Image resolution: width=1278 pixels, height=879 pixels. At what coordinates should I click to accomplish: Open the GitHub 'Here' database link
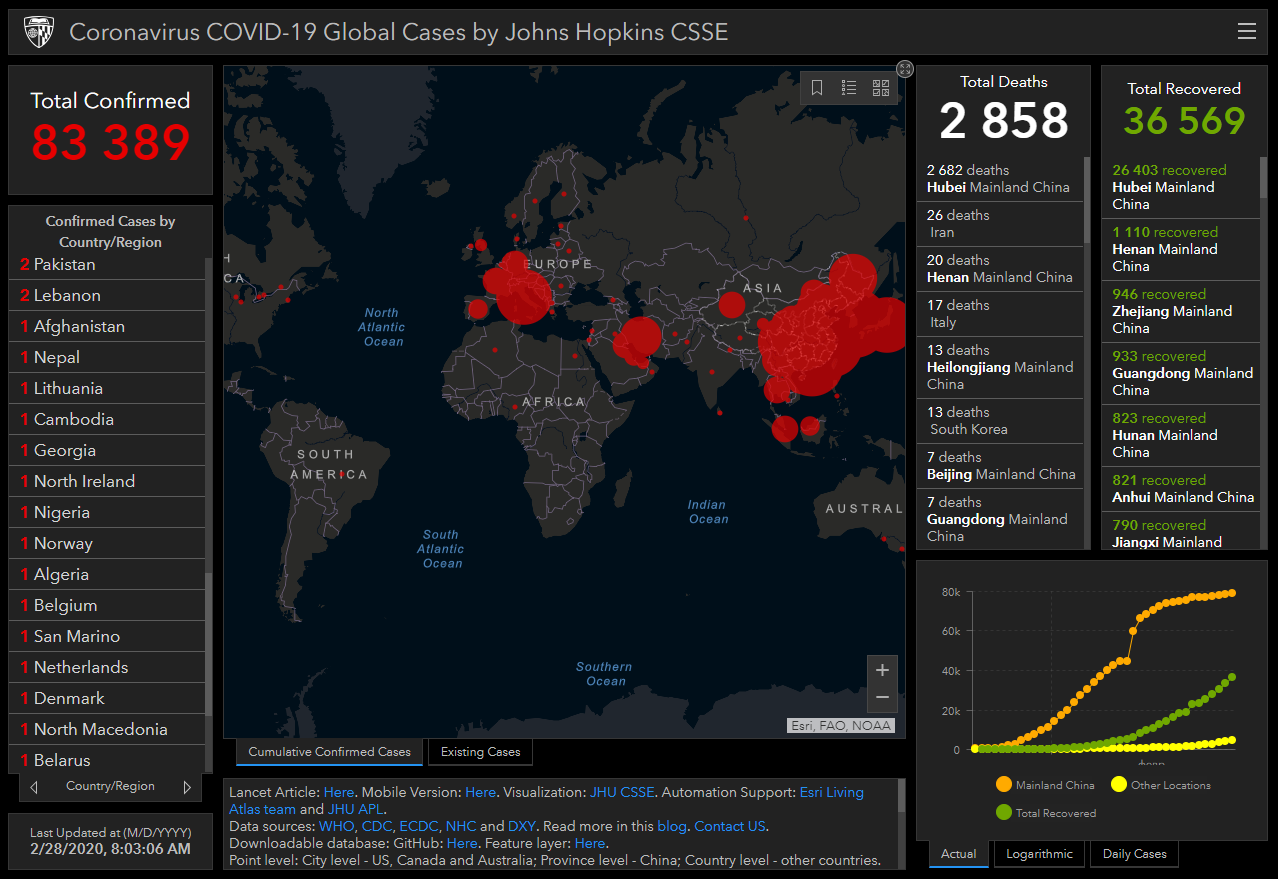coord(462,843)
